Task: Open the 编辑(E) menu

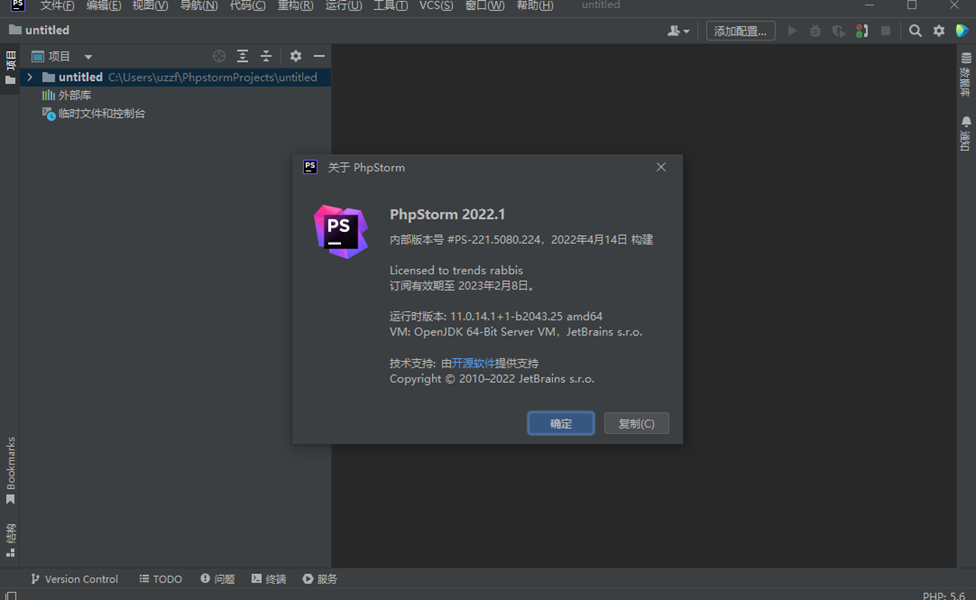Action: (x=103, y=6)
